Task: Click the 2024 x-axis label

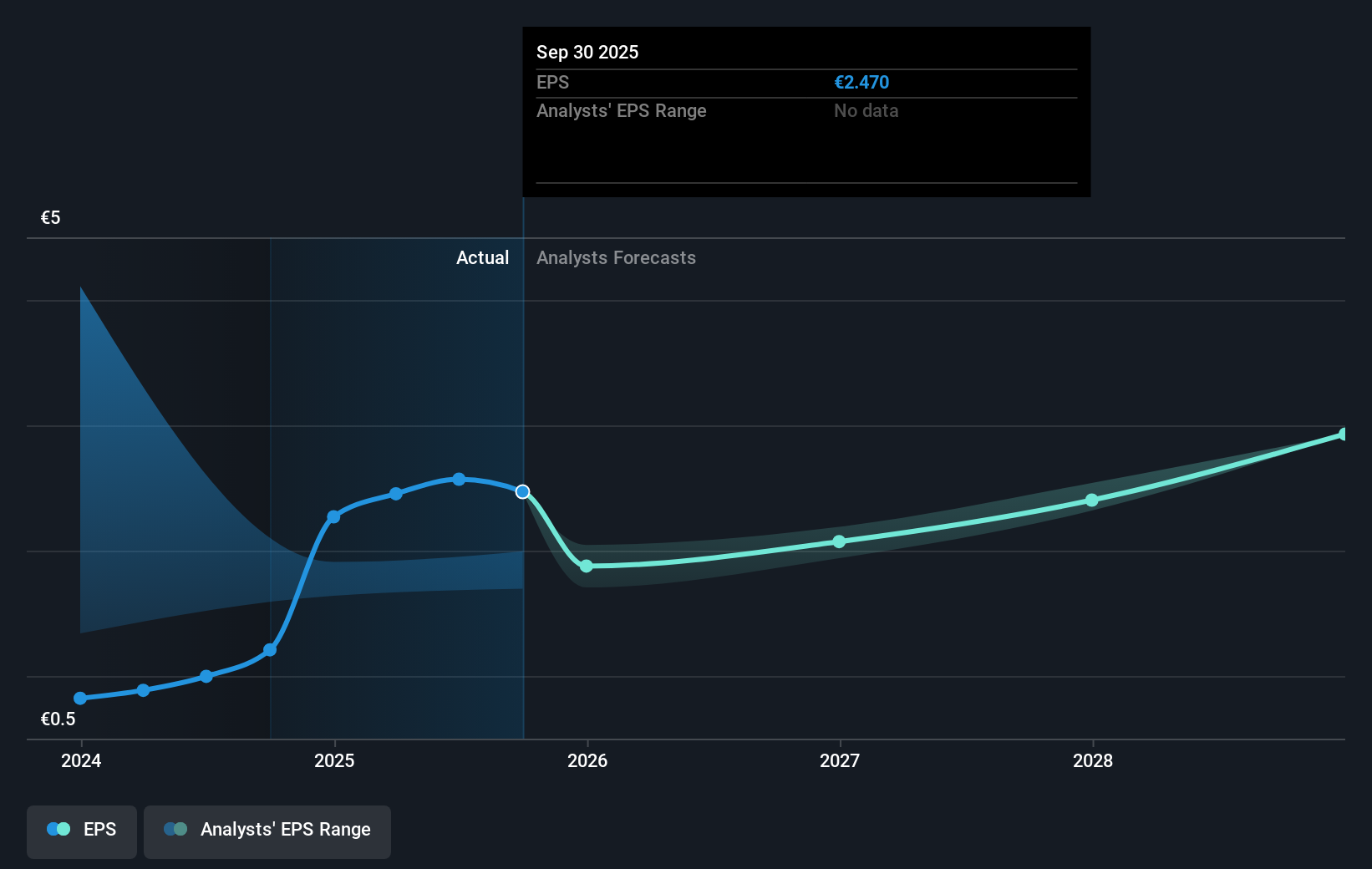Action: tap(81, 760)
